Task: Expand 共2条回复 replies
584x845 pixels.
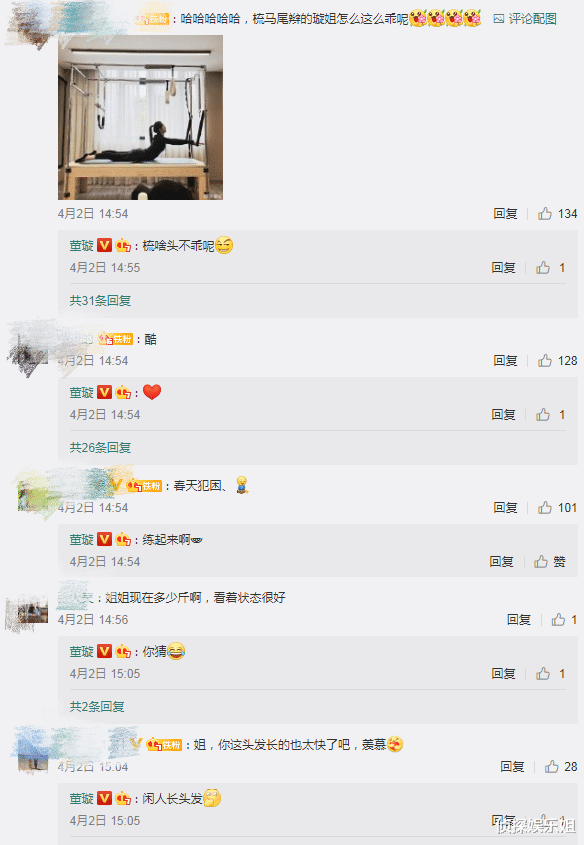Action: tap(97, 707)
